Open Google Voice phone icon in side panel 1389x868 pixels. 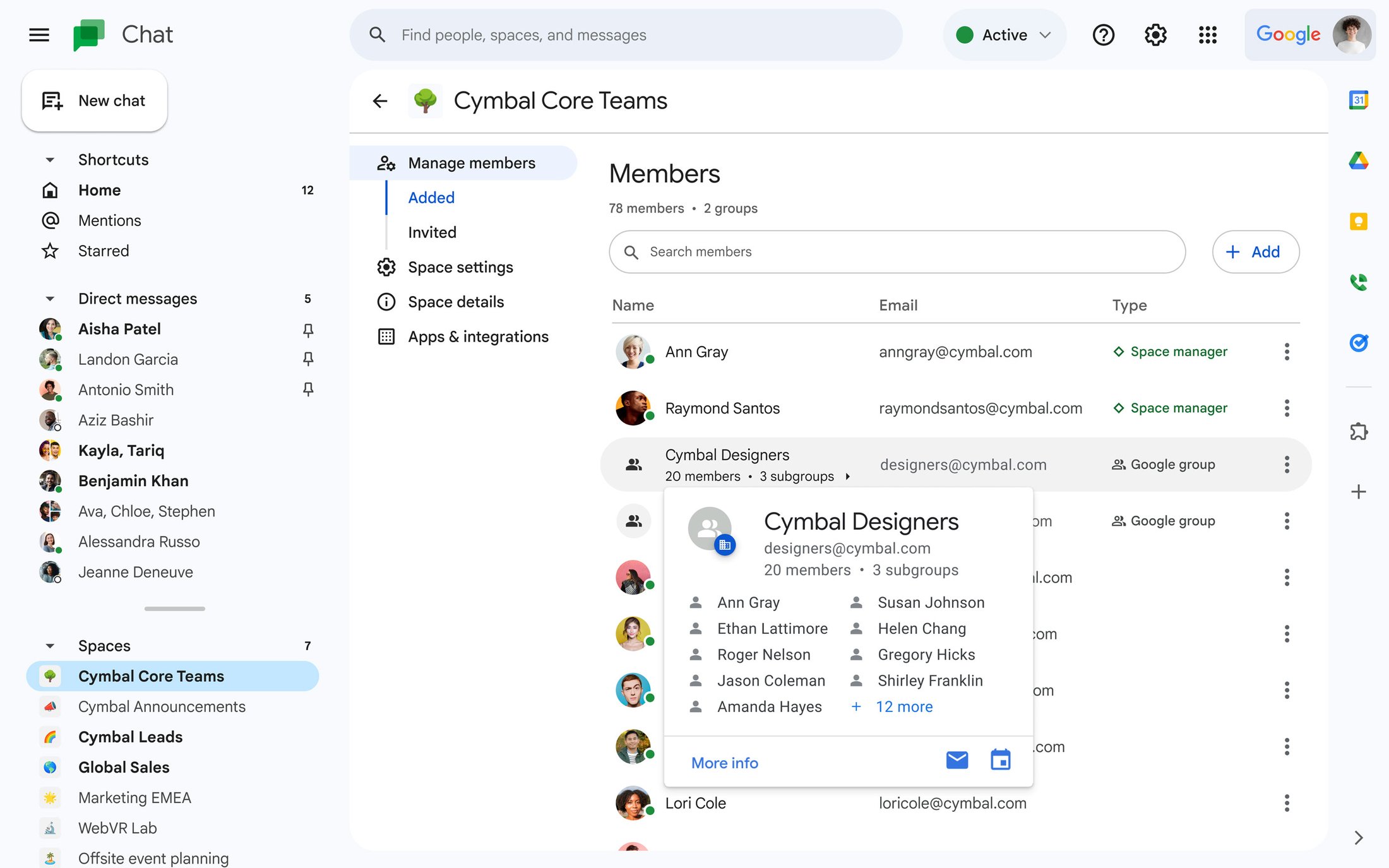click(1358, 282)
